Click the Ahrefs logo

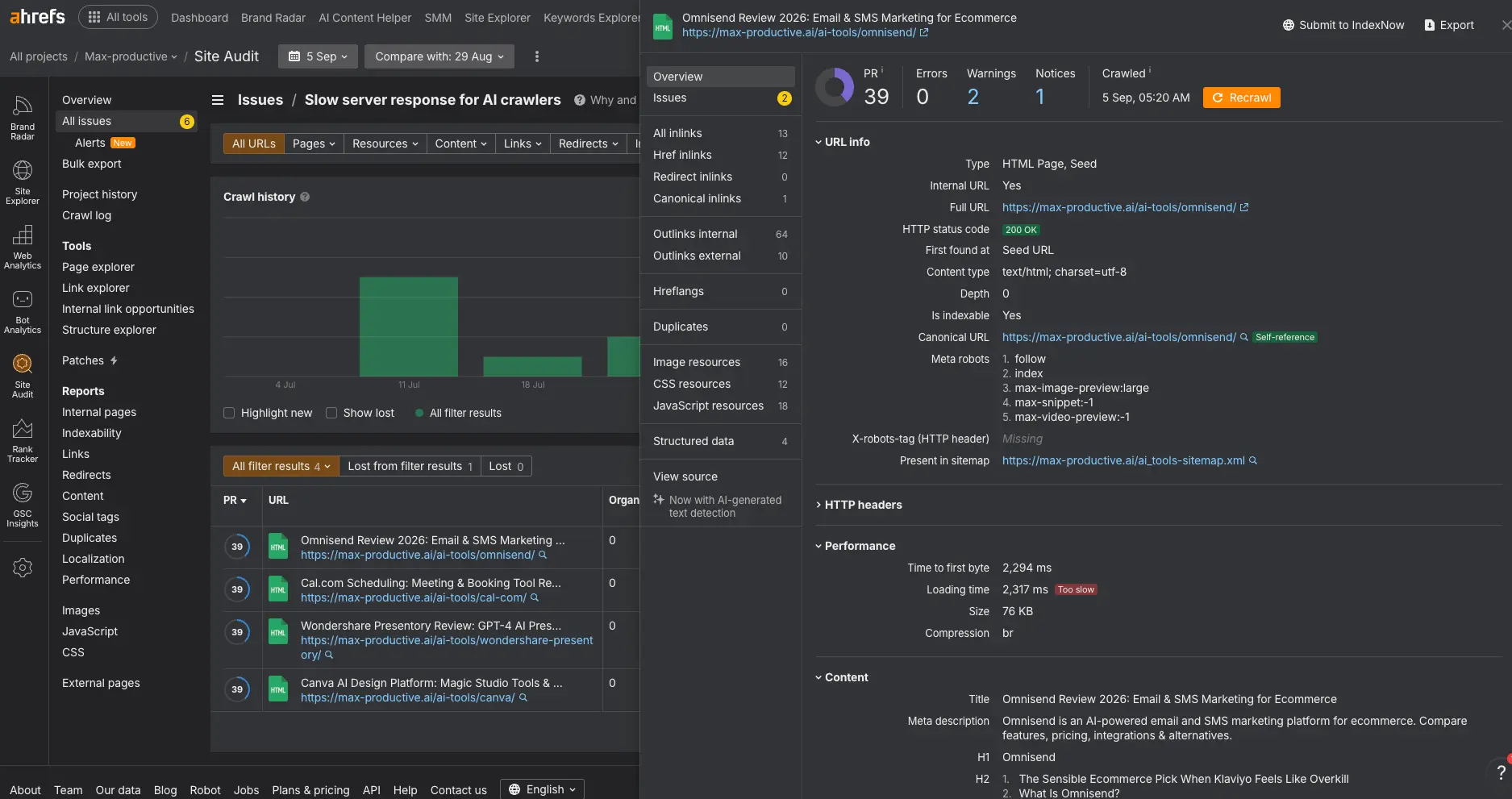coord(37,17)
